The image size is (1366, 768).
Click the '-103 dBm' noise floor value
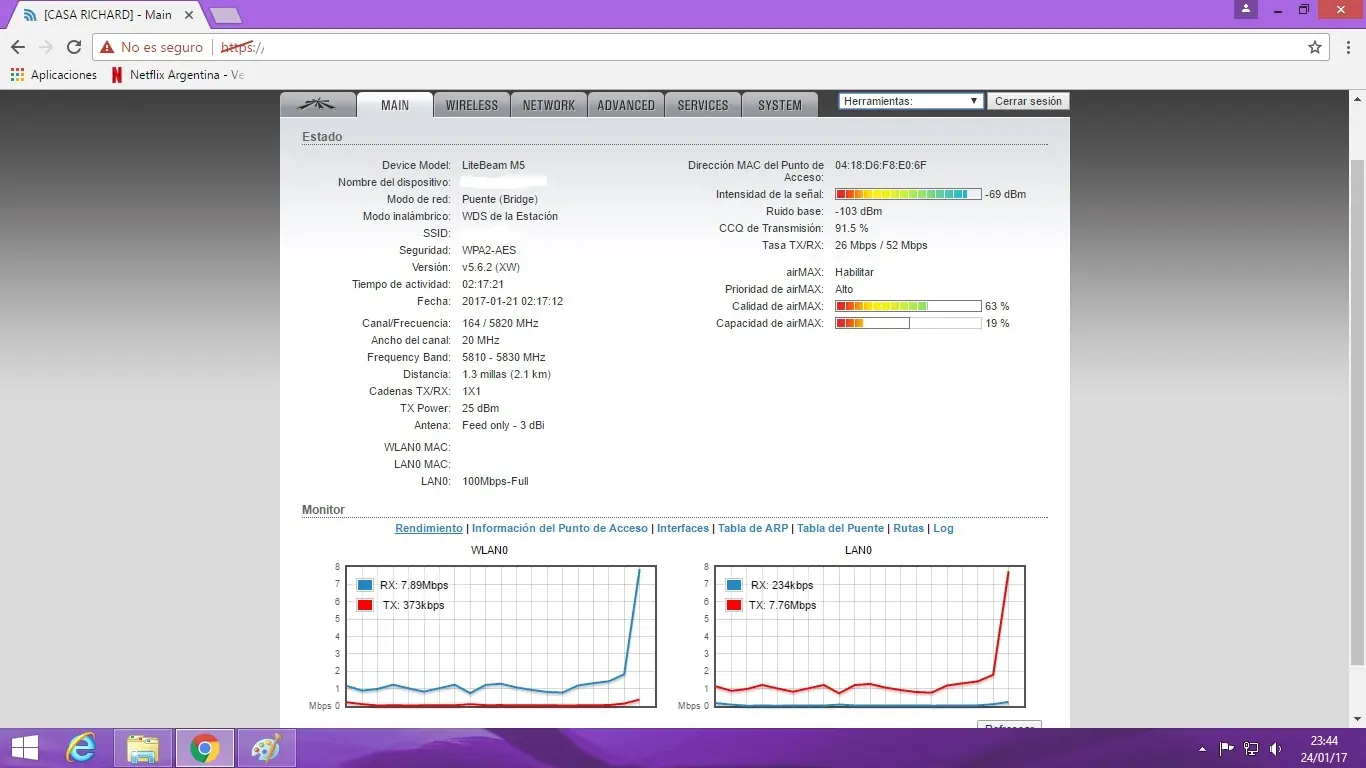tap(859, 211)
